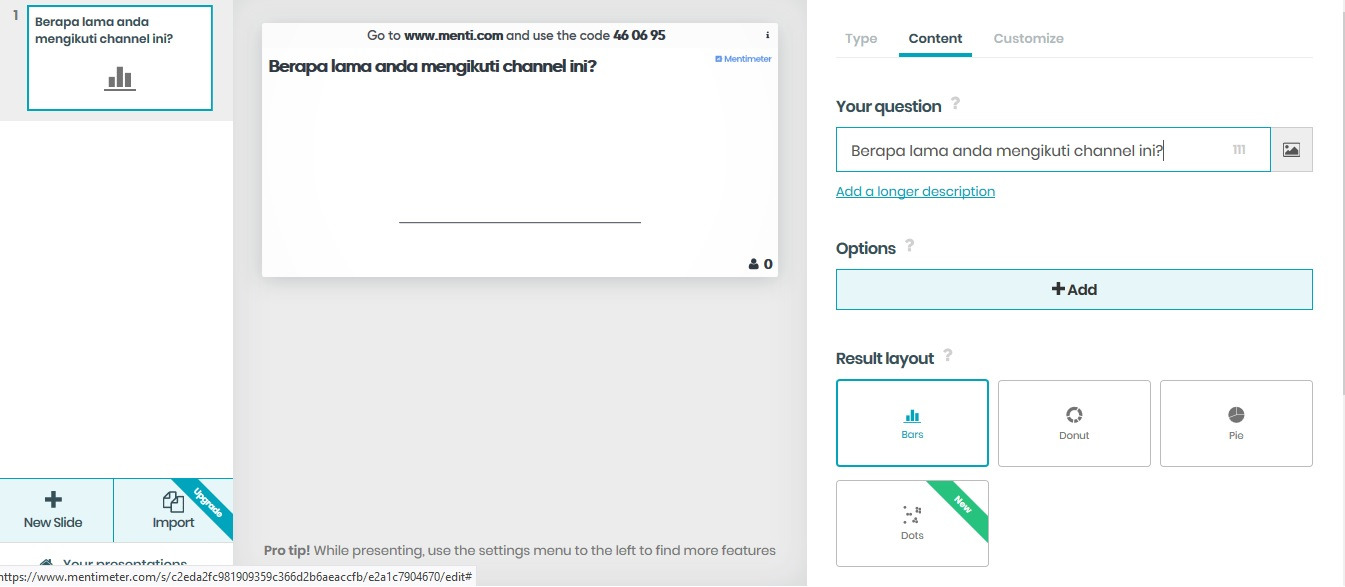This screenshot has height=587, width=1345.
Task: Switch to the Type tab
Action: [861, 39]
